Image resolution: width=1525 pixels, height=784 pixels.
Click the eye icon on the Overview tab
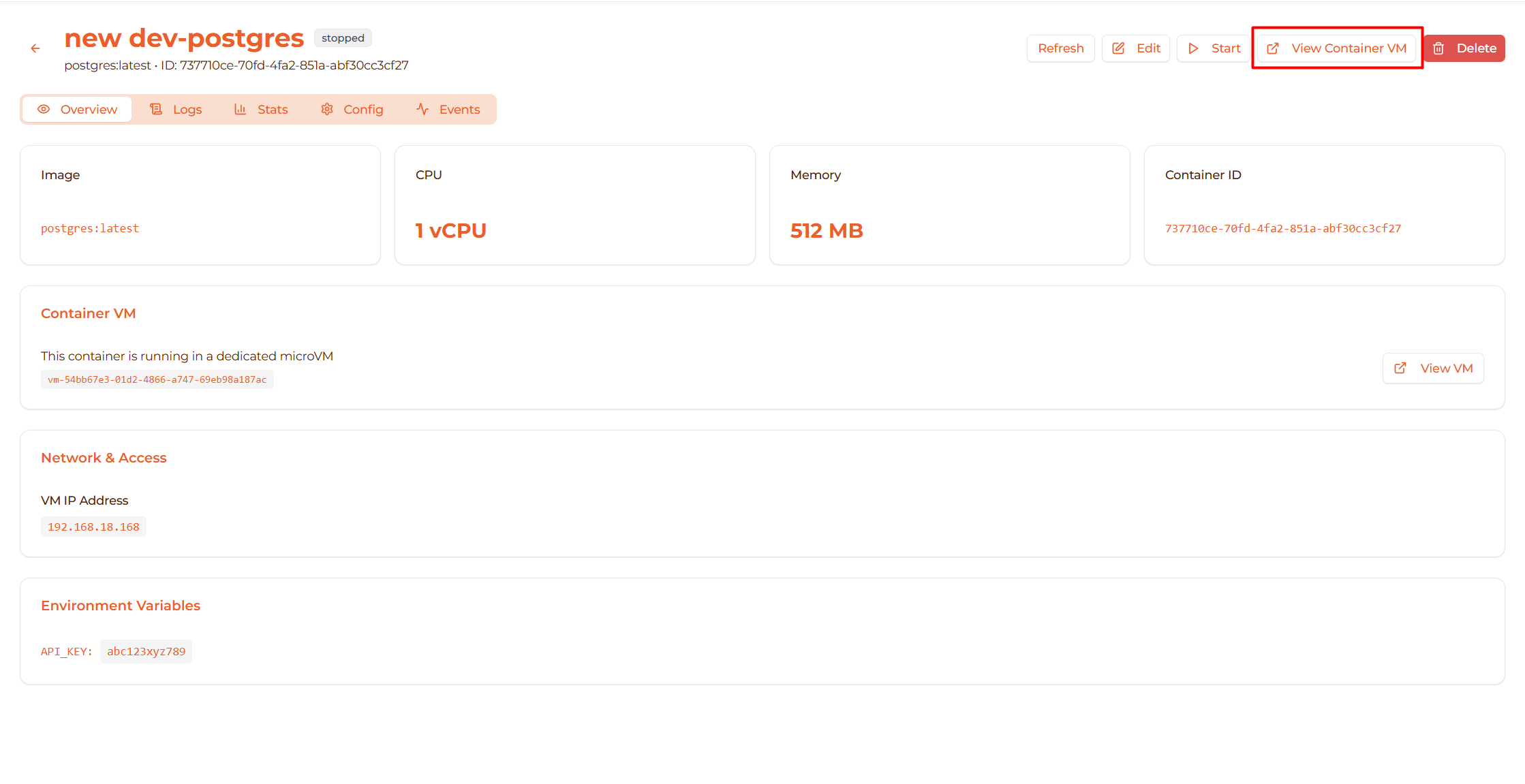[44, 109]
